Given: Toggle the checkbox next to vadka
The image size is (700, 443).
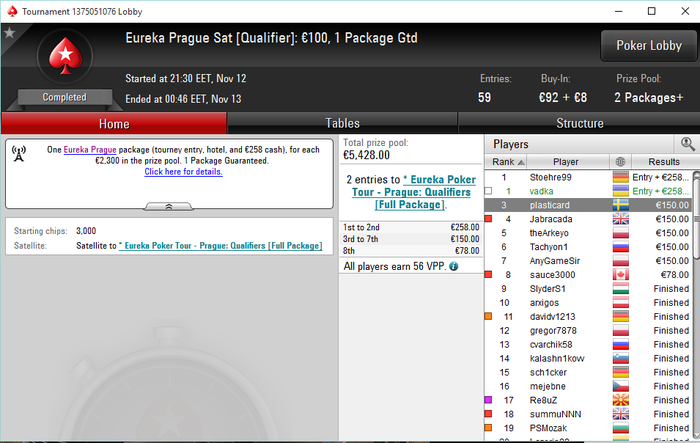Looking at the screenshot, I should 488,191.
